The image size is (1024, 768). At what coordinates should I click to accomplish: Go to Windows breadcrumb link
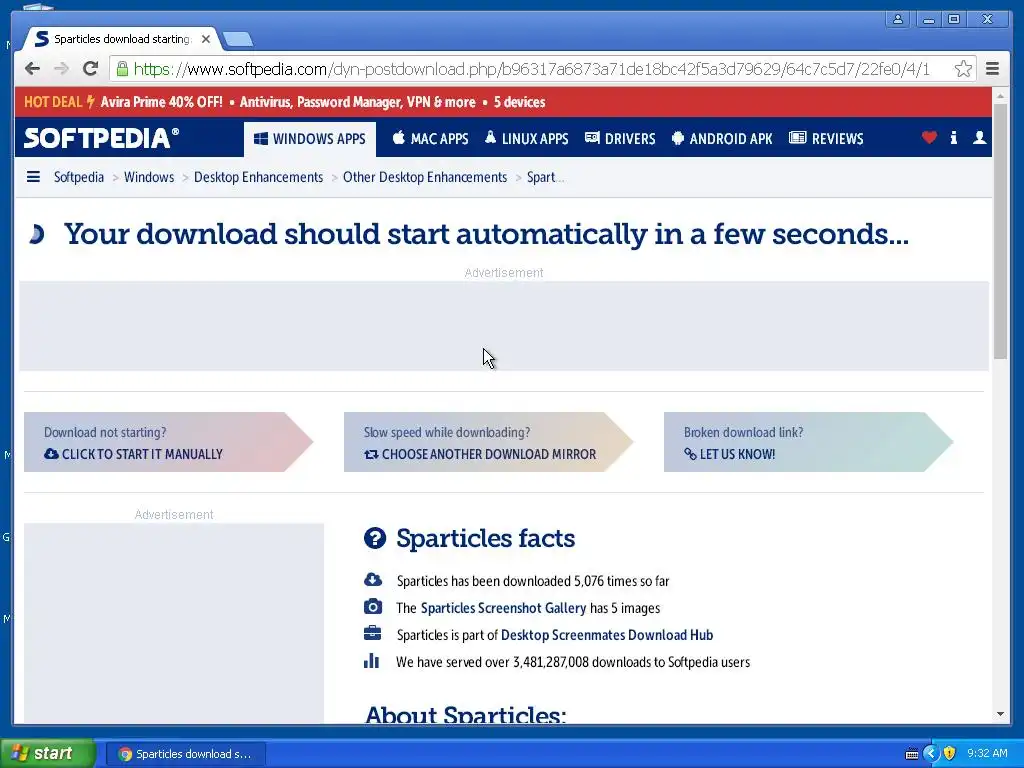click(149, 177)
